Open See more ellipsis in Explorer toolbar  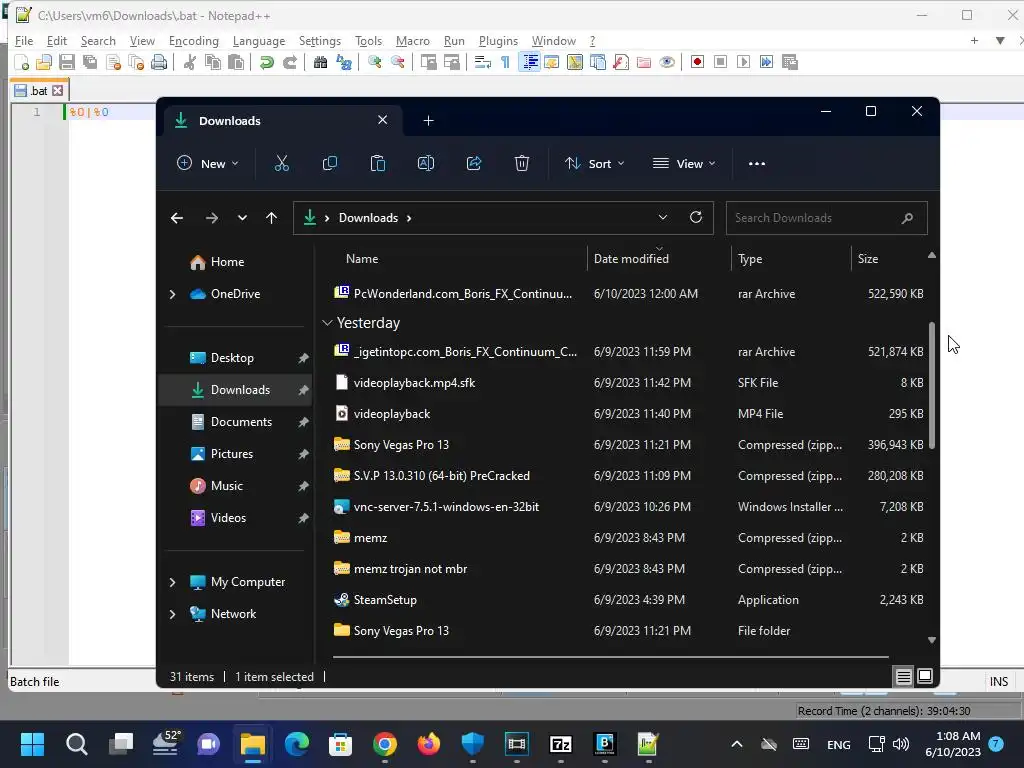(757, 163)
